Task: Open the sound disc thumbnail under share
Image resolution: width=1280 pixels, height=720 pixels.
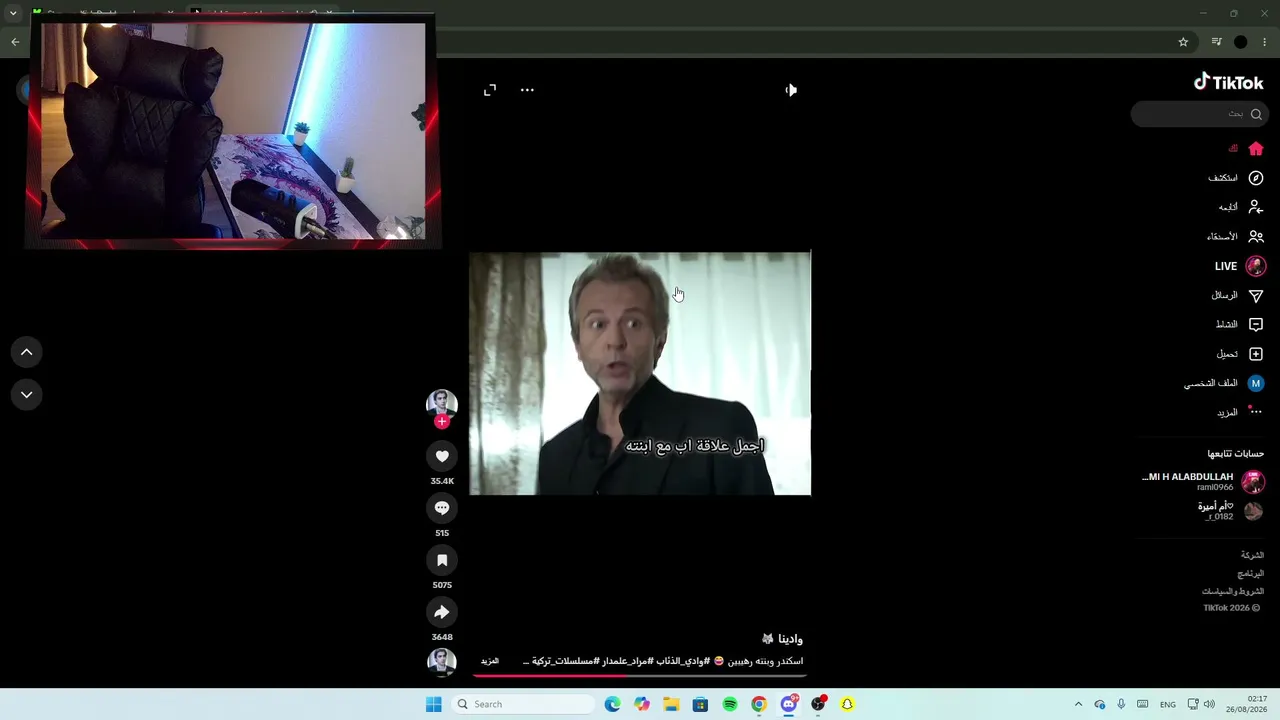Action: (442, 662)
